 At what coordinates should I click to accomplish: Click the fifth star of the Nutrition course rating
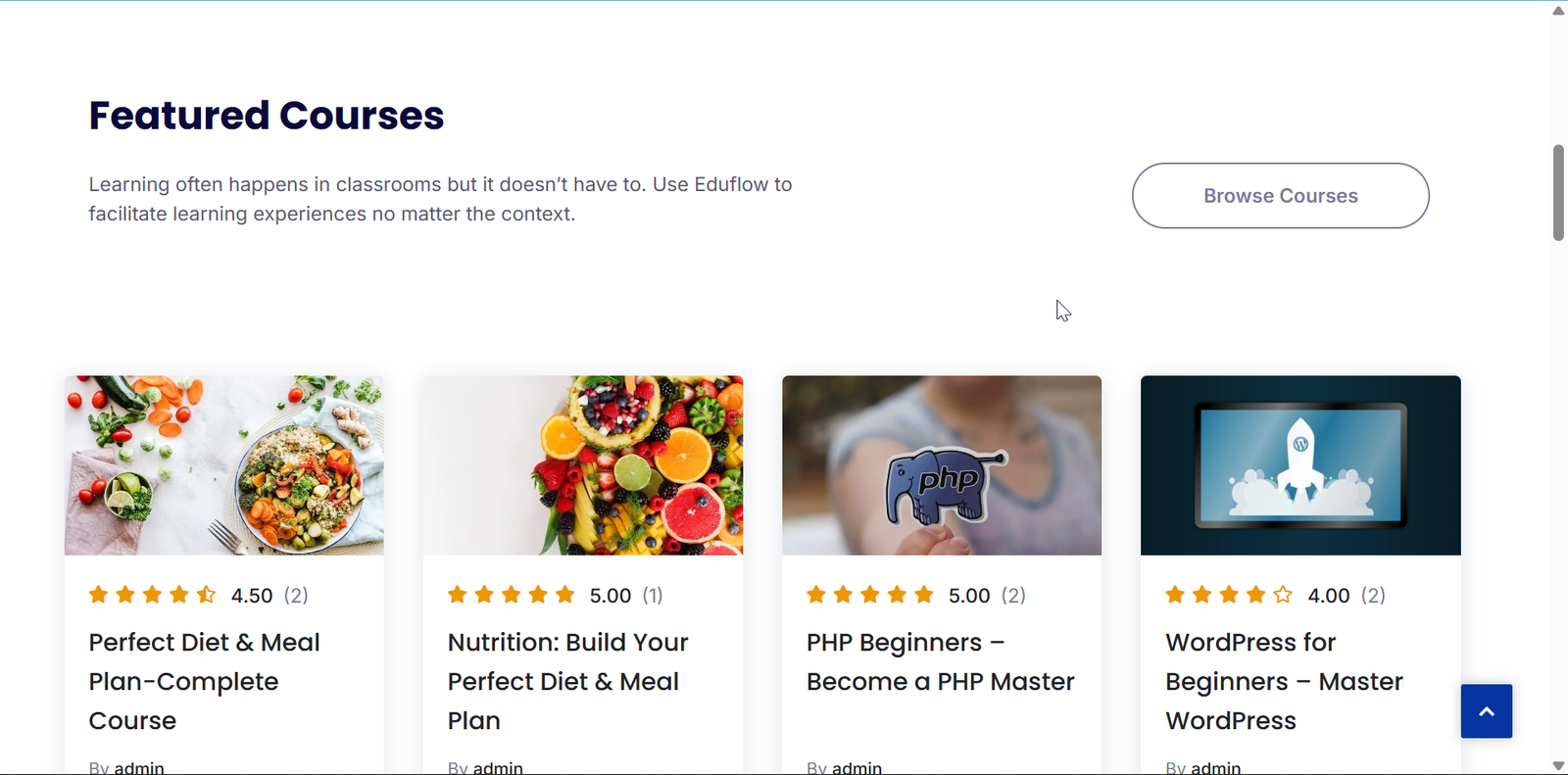565,595
